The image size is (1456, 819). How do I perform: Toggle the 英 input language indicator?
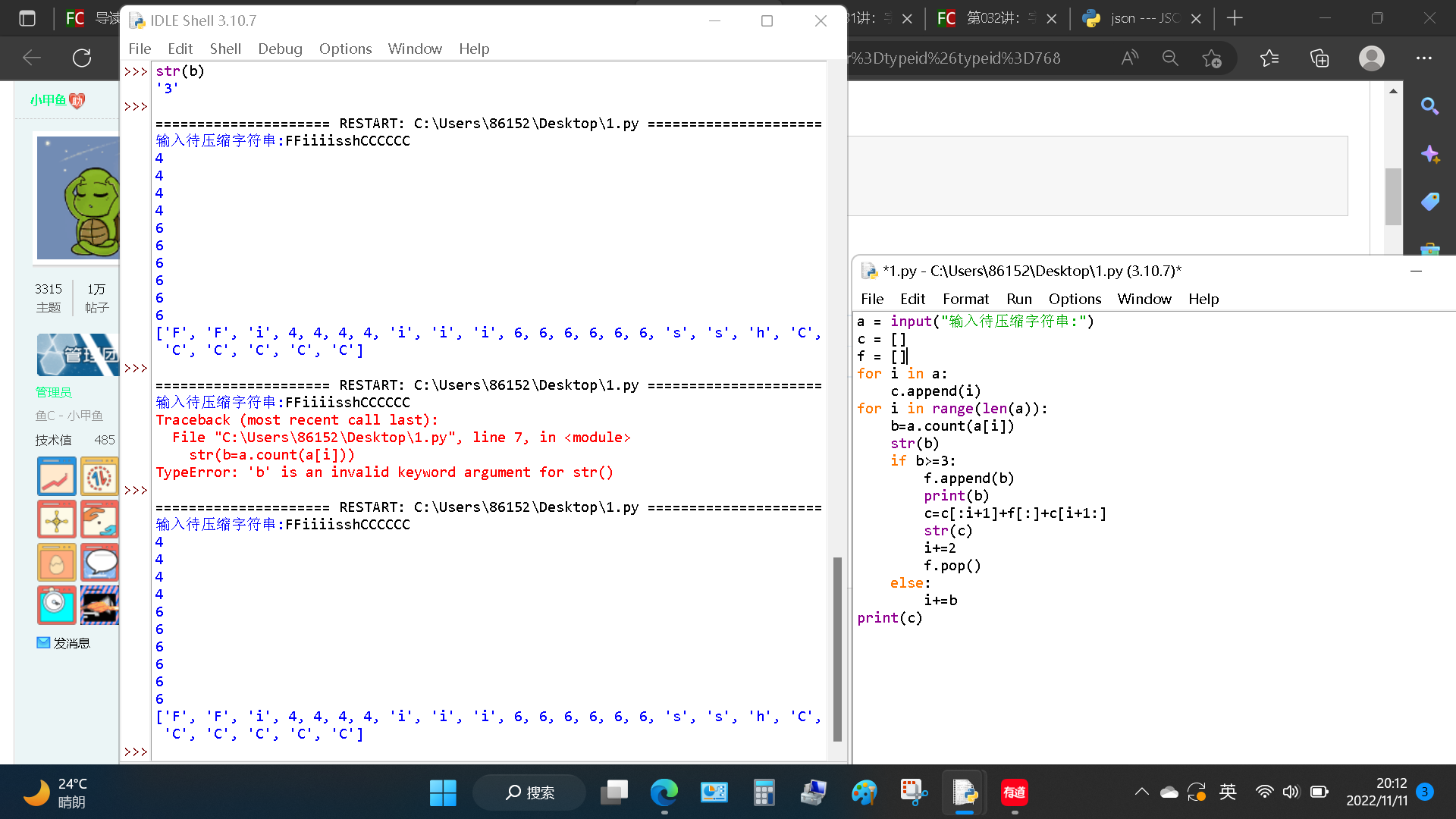coord(1228,792)
